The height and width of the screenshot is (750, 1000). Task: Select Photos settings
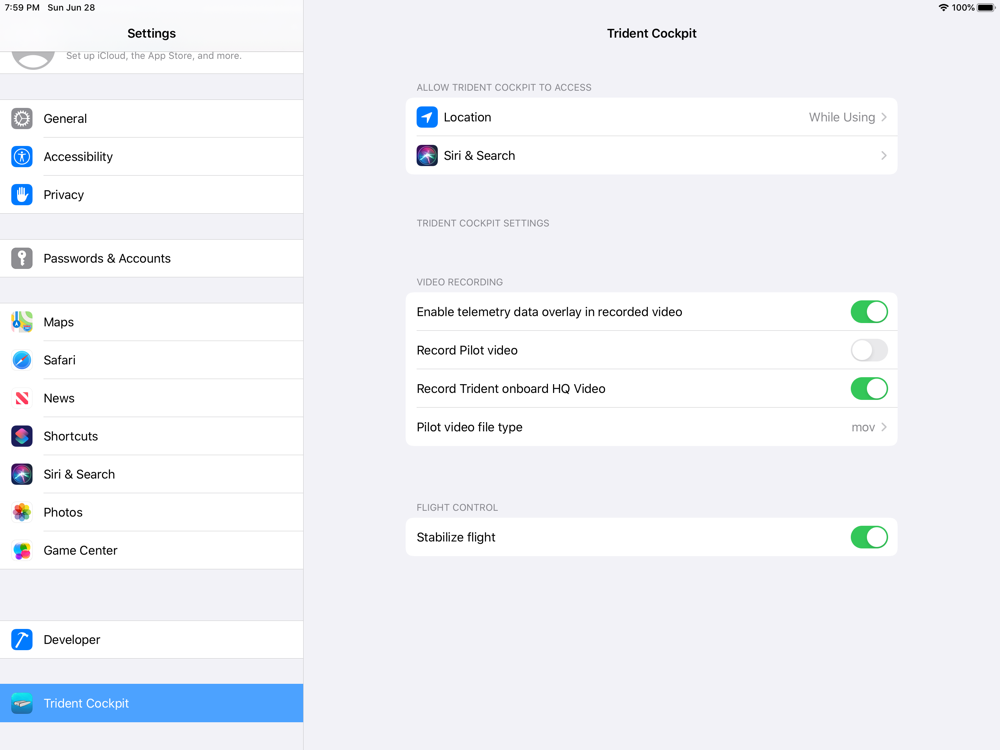tap(152, 512)
